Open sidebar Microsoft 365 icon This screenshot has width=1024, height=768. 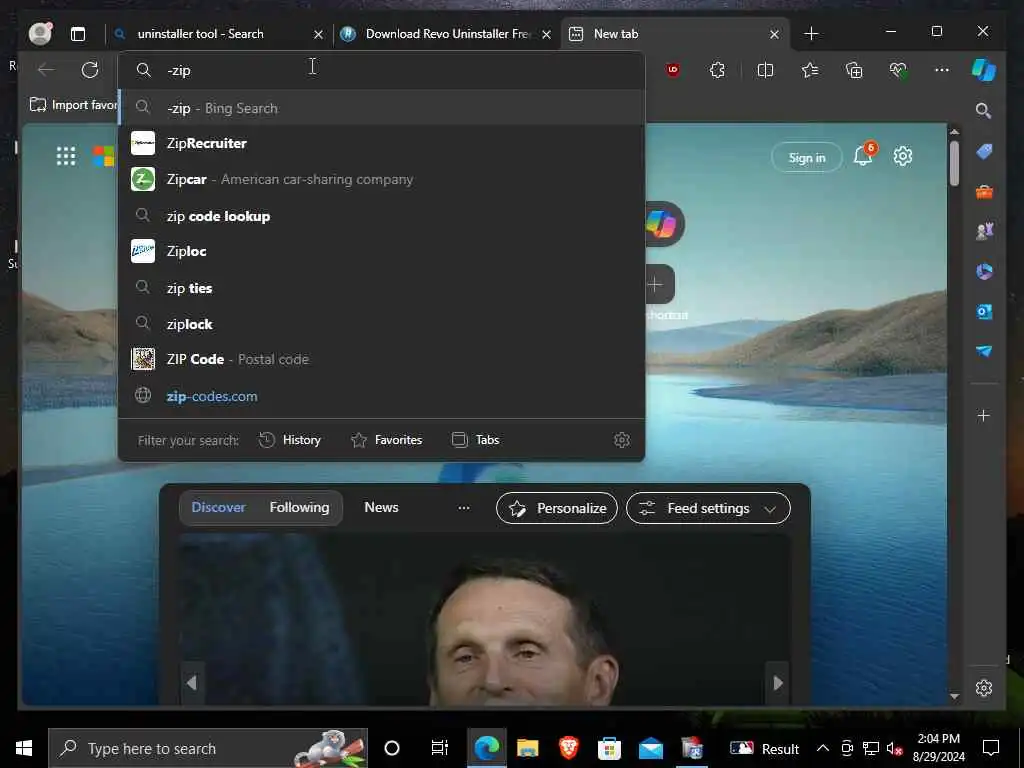984,271
